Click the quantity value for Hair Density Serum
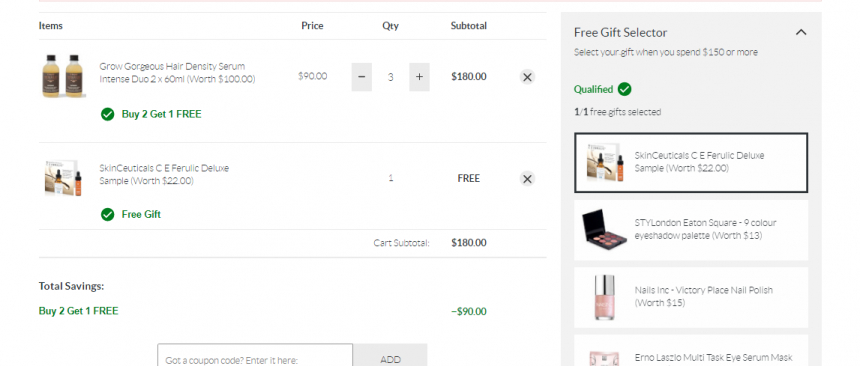Image resolution: width=860 pixels, height=366 pixels. pyautogui.click(x=391, y=77)
